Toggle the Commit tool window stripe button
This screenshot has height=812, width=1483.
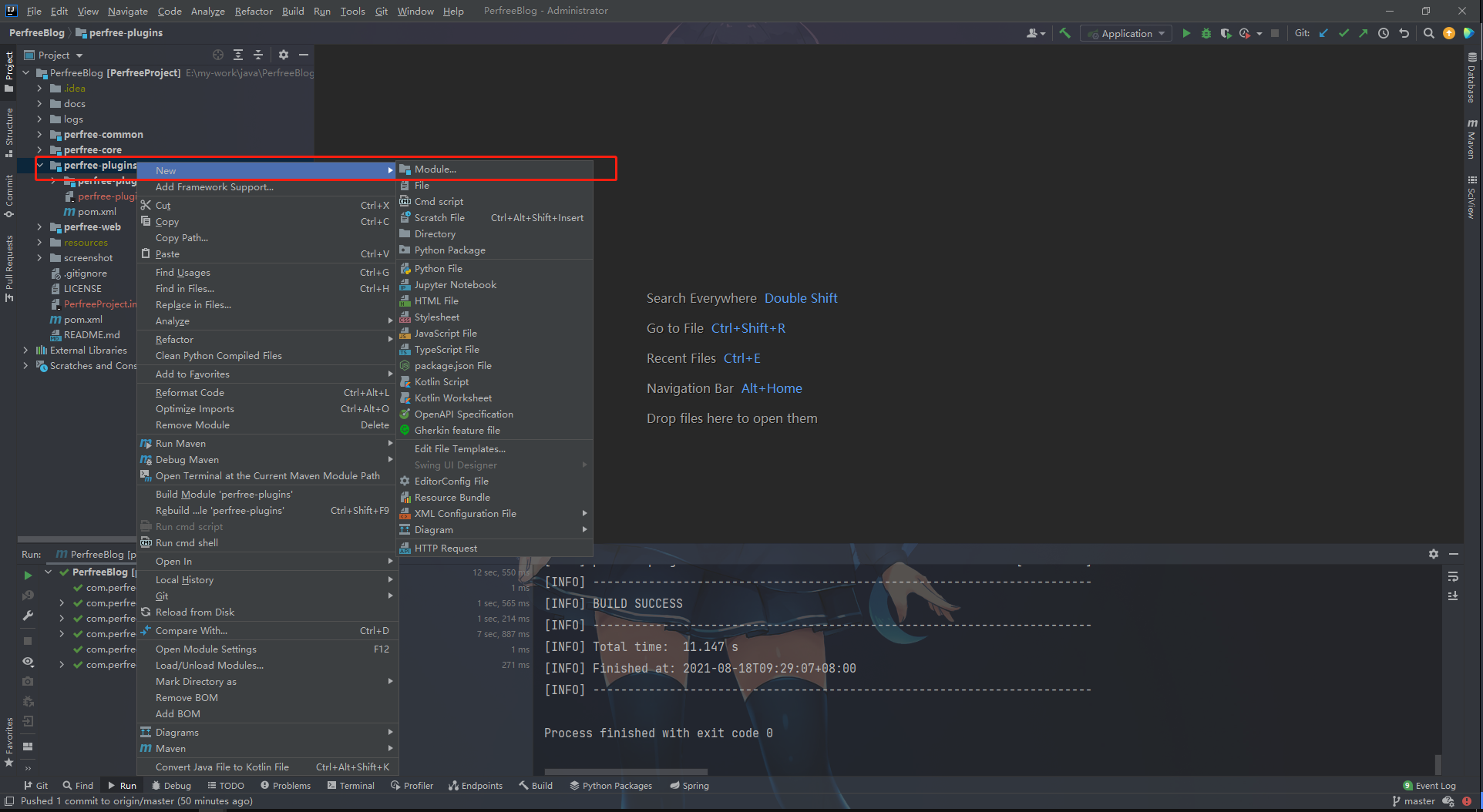point(8,196)
